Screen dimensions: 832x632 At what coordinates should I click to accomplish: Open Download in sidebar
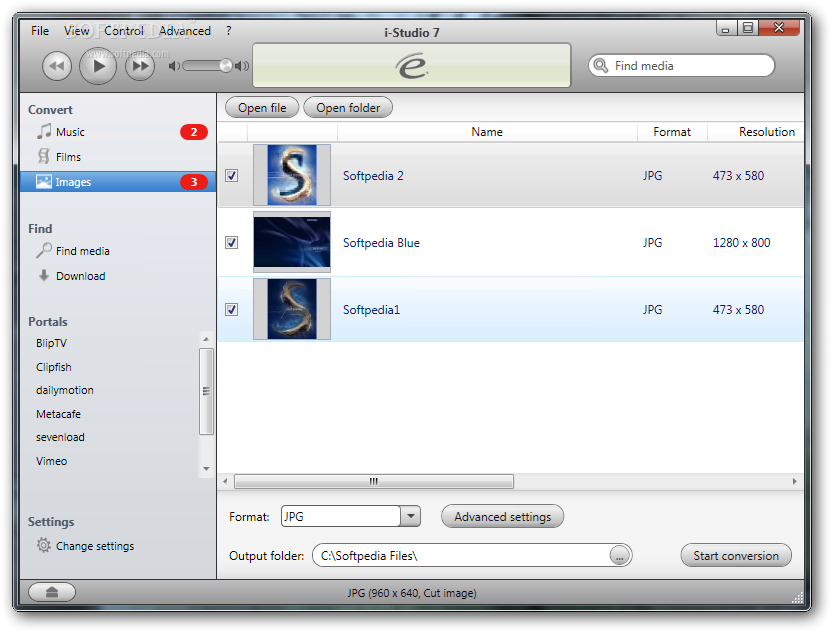[x=81, y=276]
